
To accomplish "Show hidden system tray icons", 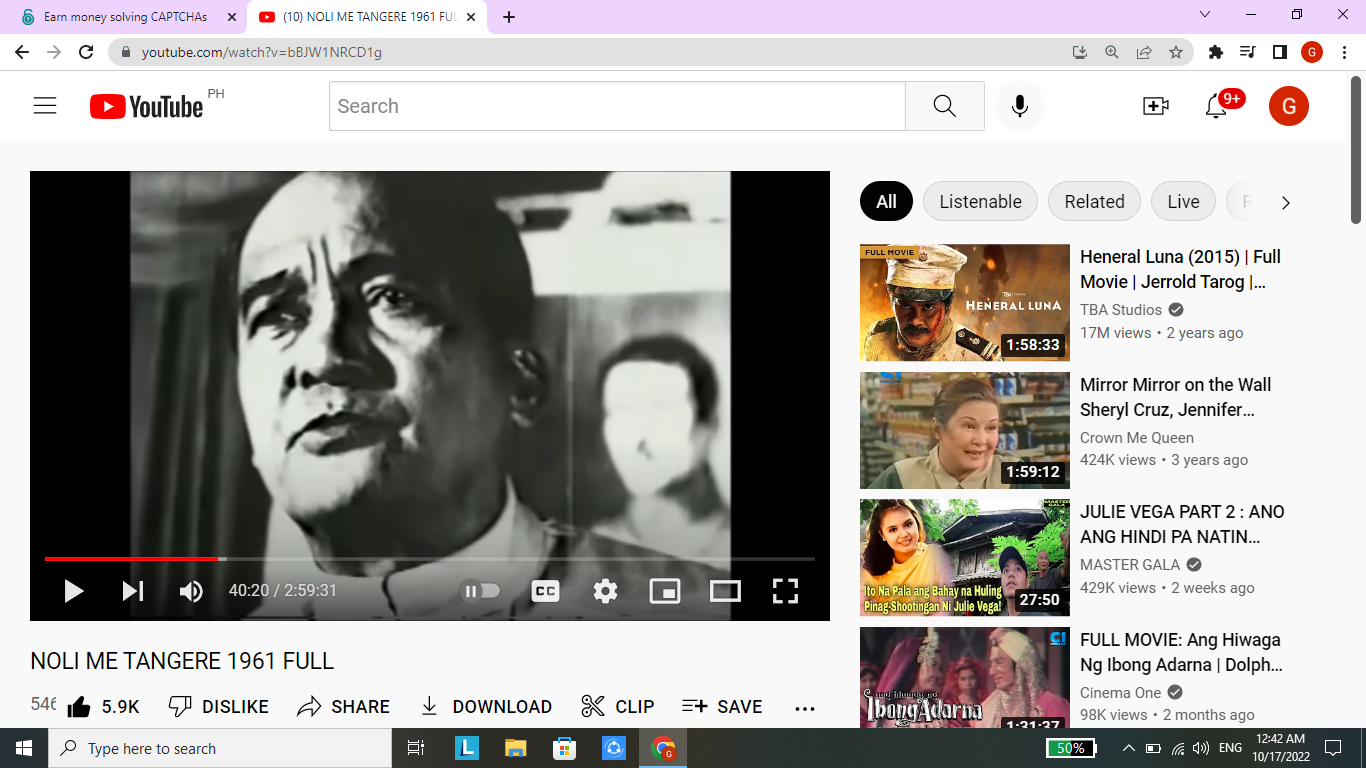I will click(x=1129, y=748).
